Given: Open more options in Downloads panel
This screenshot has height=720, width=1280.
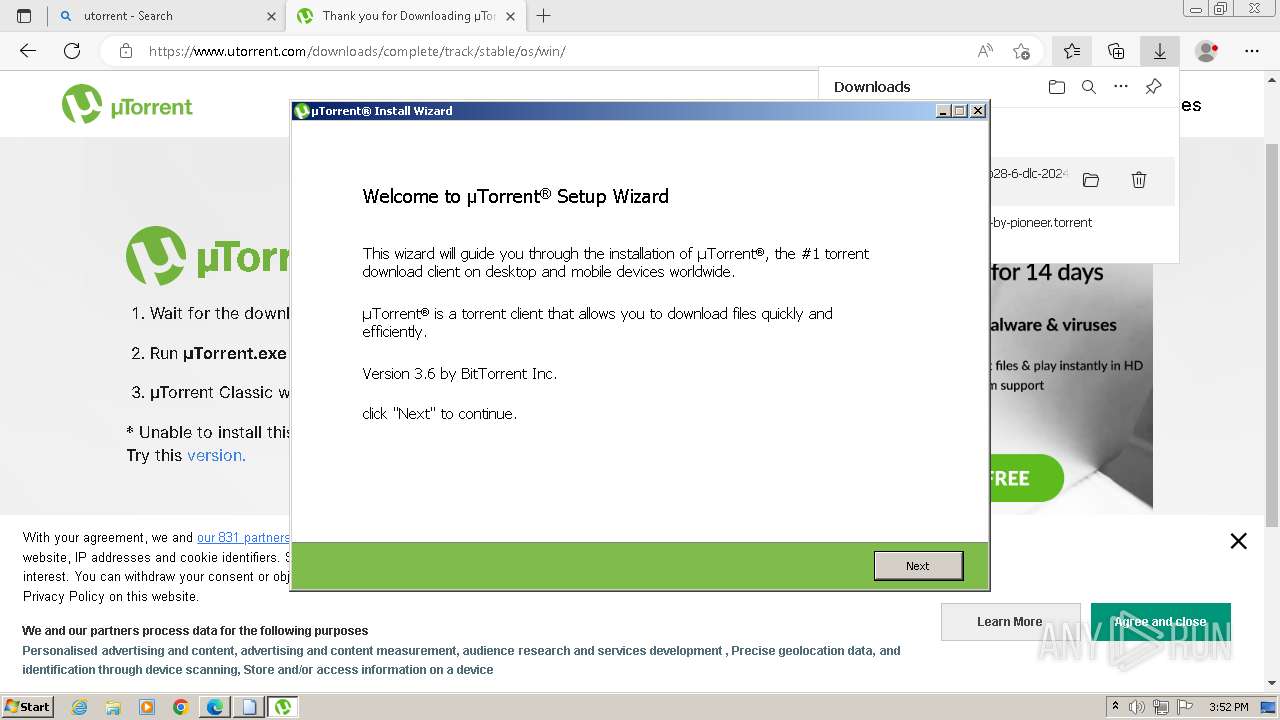Looking at the screenshot, I should 1121,87.
